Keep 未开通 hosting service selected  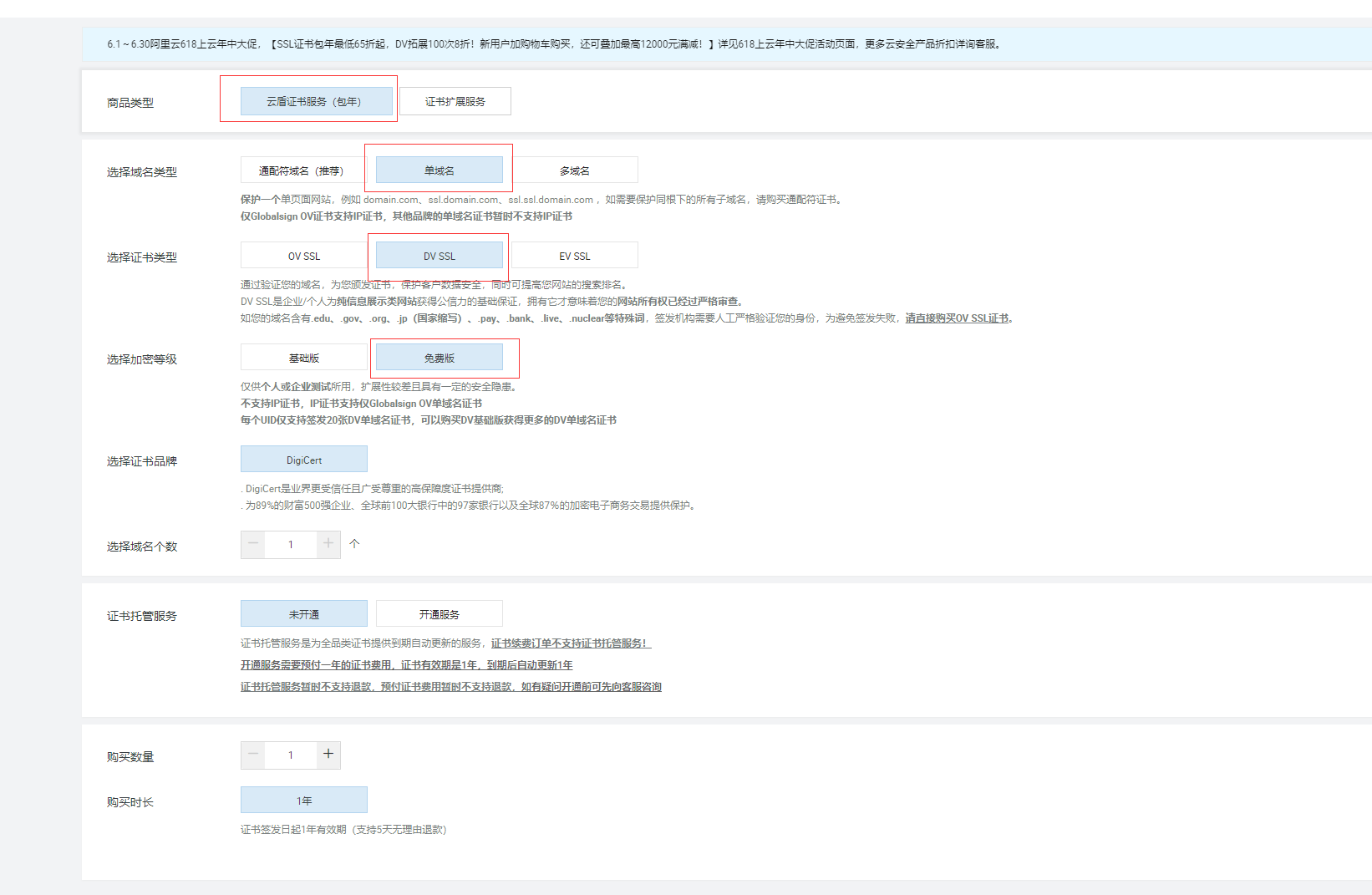(x=303, y=613)
